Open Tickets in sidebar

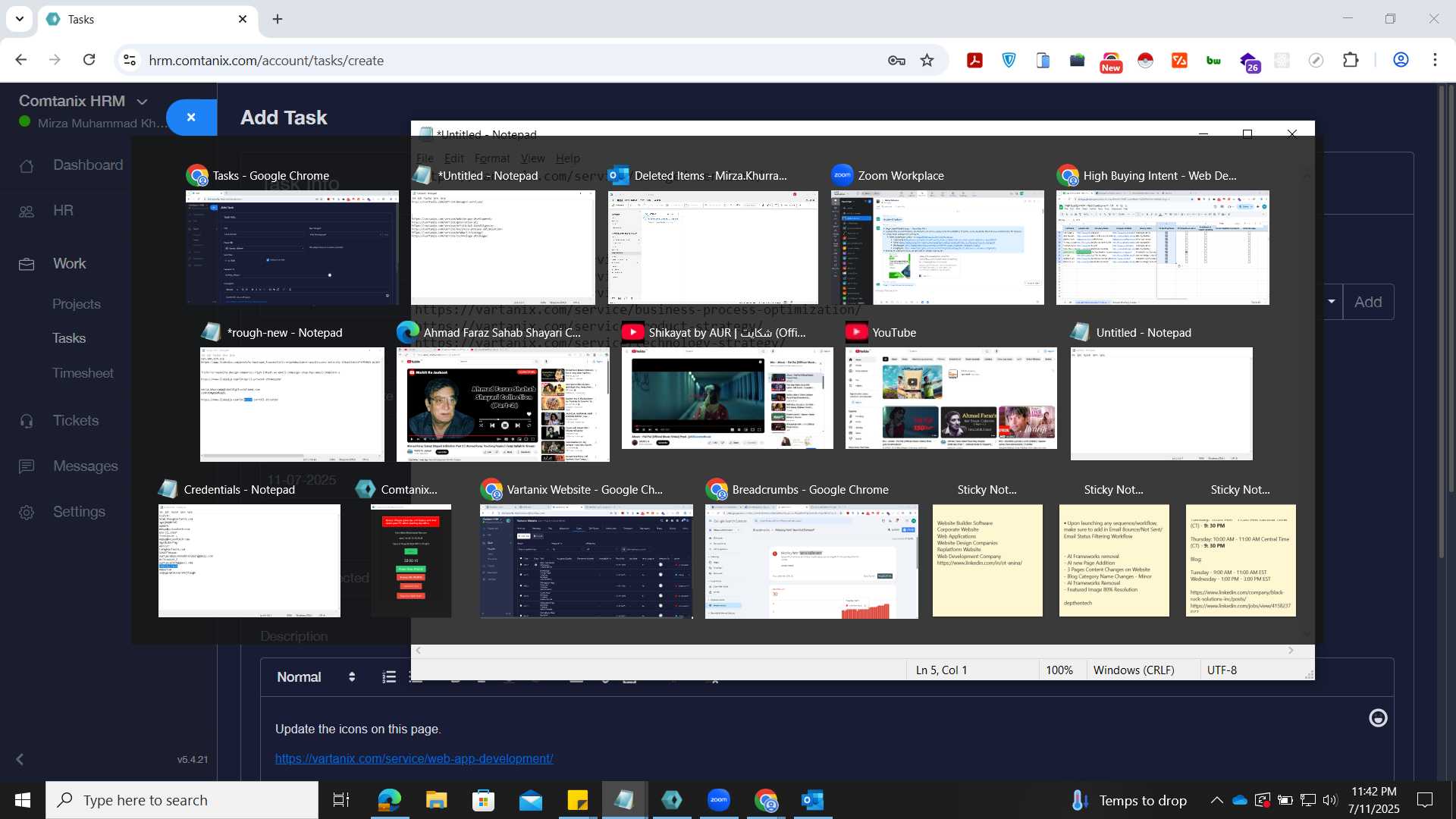coord(75,421)
